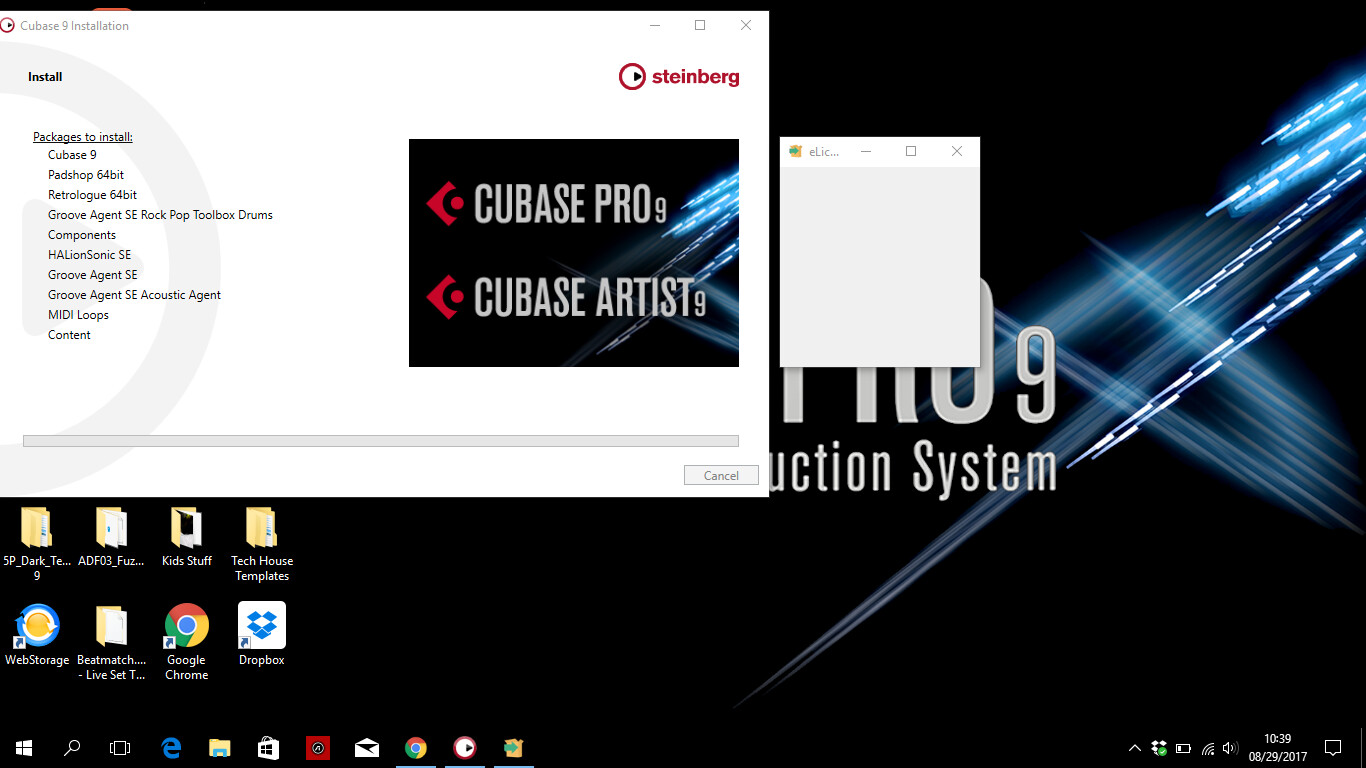Select 'Padshop 64bit' in package list
This screenshot has width=1366, height=768.
coord(86,175)
